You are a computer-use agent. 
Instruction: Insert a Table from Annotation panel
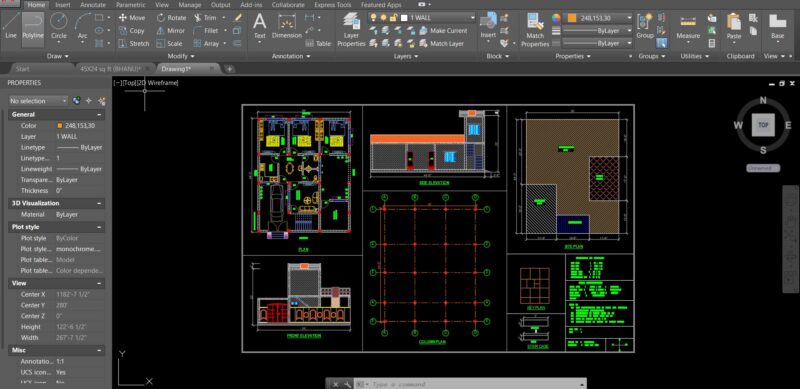point(318,44)
